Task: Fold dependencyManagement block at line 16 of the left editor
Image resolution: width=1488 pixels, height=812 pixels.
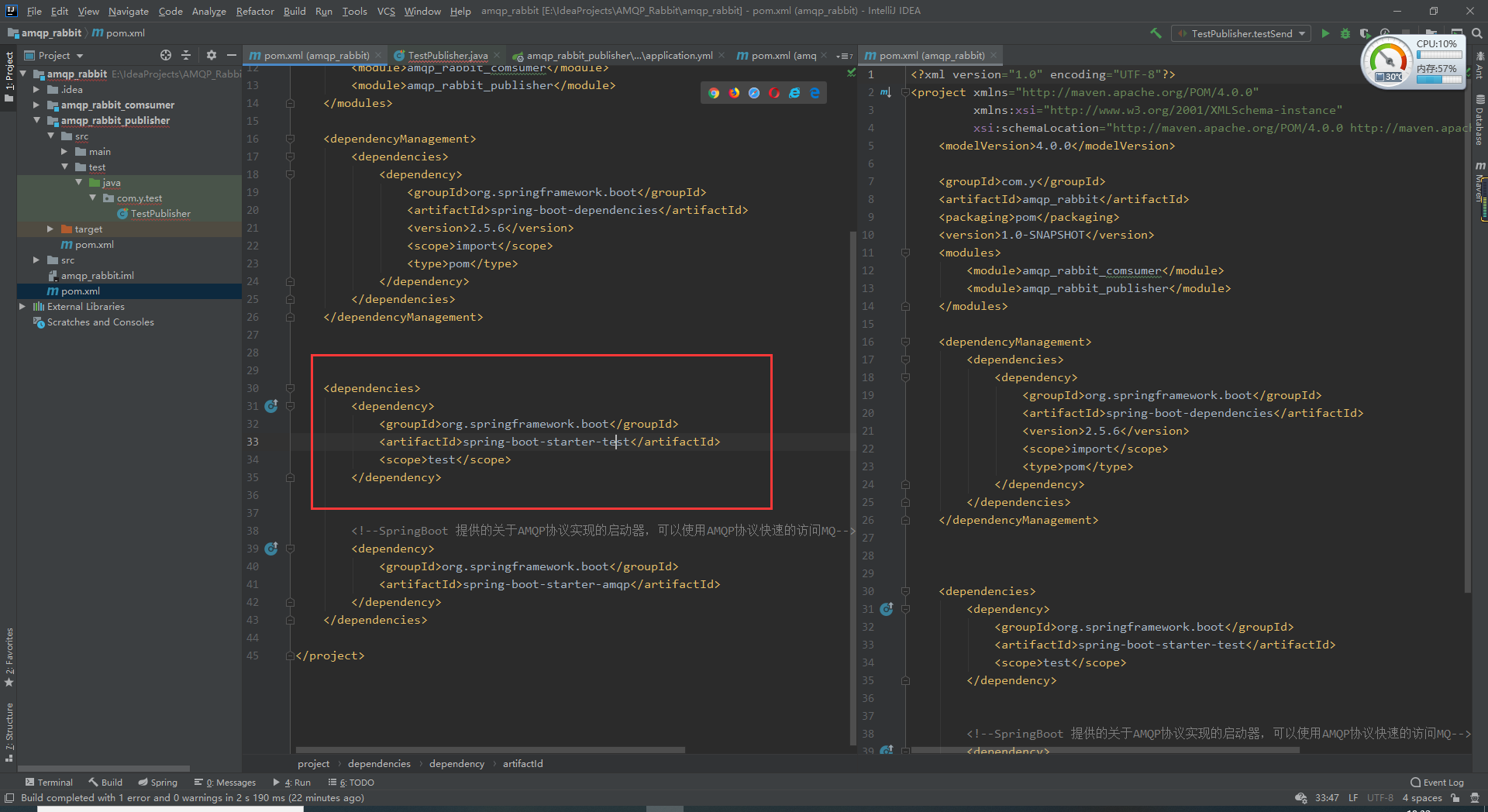Action: 290,139
